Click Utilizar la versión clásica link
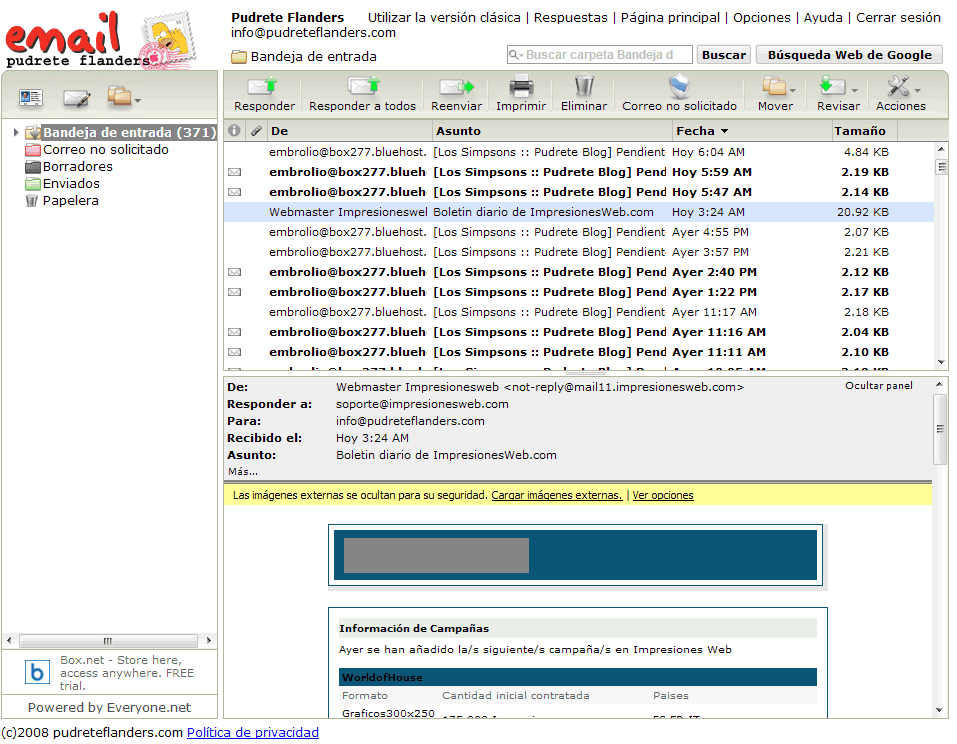The width and height of the screenshot is (957, 744). pyautogui.click(x=444, y=18)
